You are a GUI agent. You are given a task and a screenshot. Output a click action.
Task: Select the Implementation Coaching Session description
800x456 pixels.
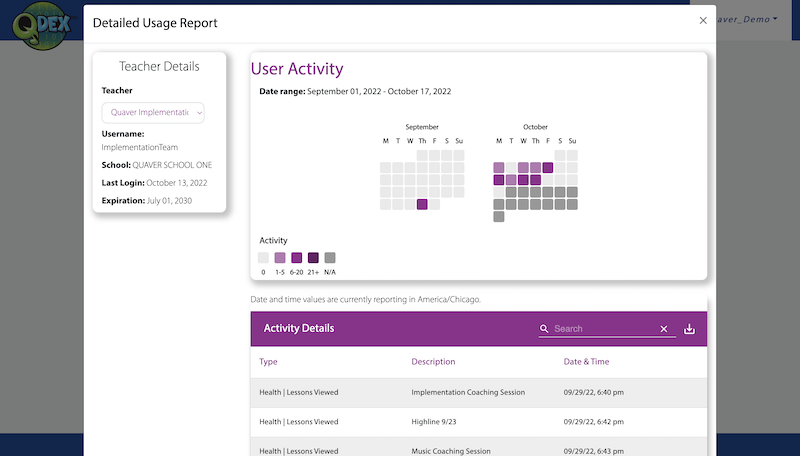click(468, 392)
